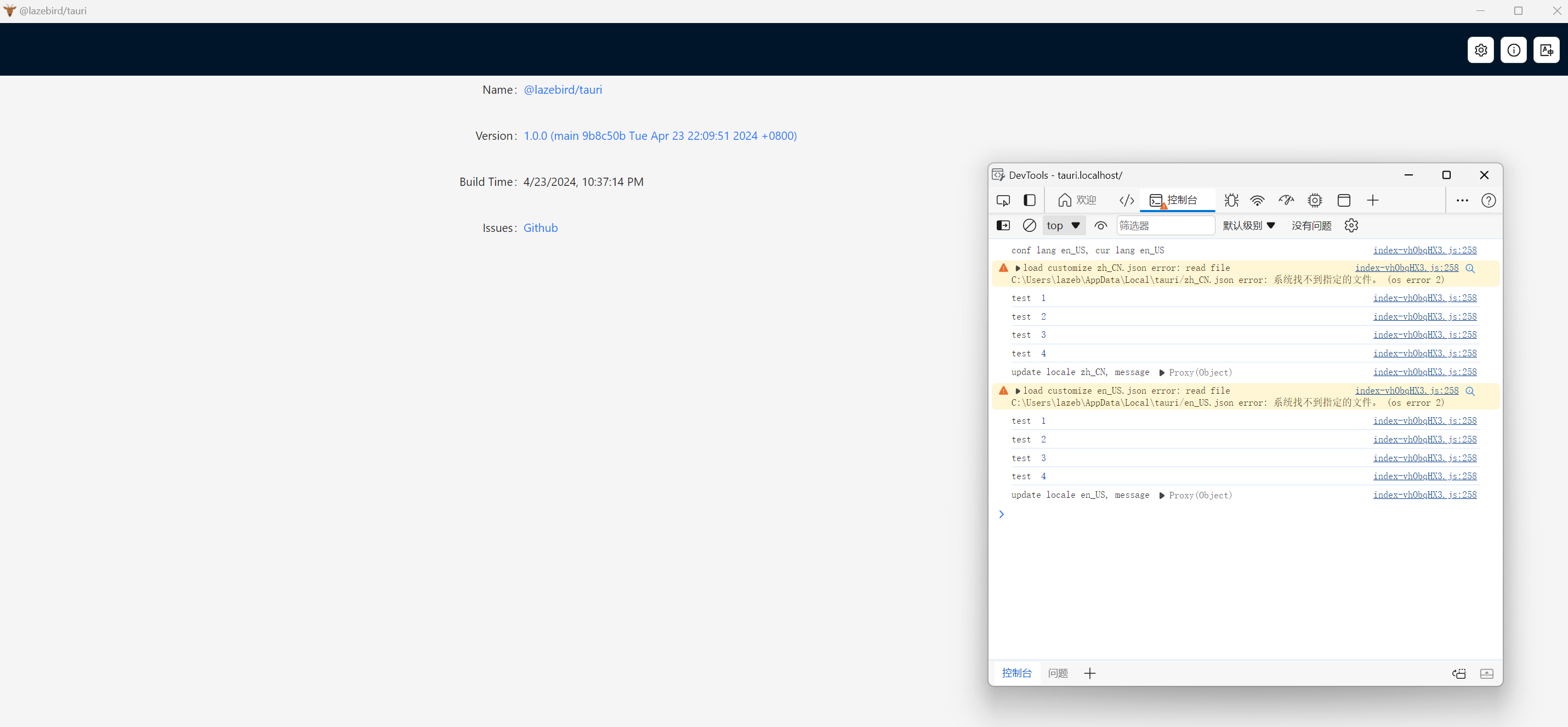Click the 筛选器 filter input
The width and height of the screenshot is (1568, 727).
(x=1164, y=225)
